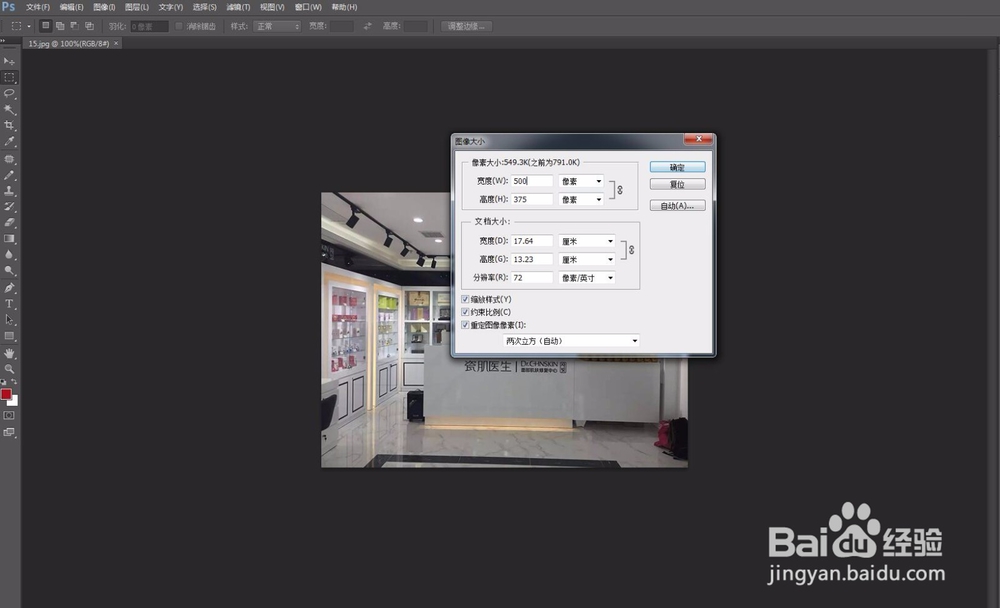
Task: Open 编辑(E) menu
Action: pos(71,7)
